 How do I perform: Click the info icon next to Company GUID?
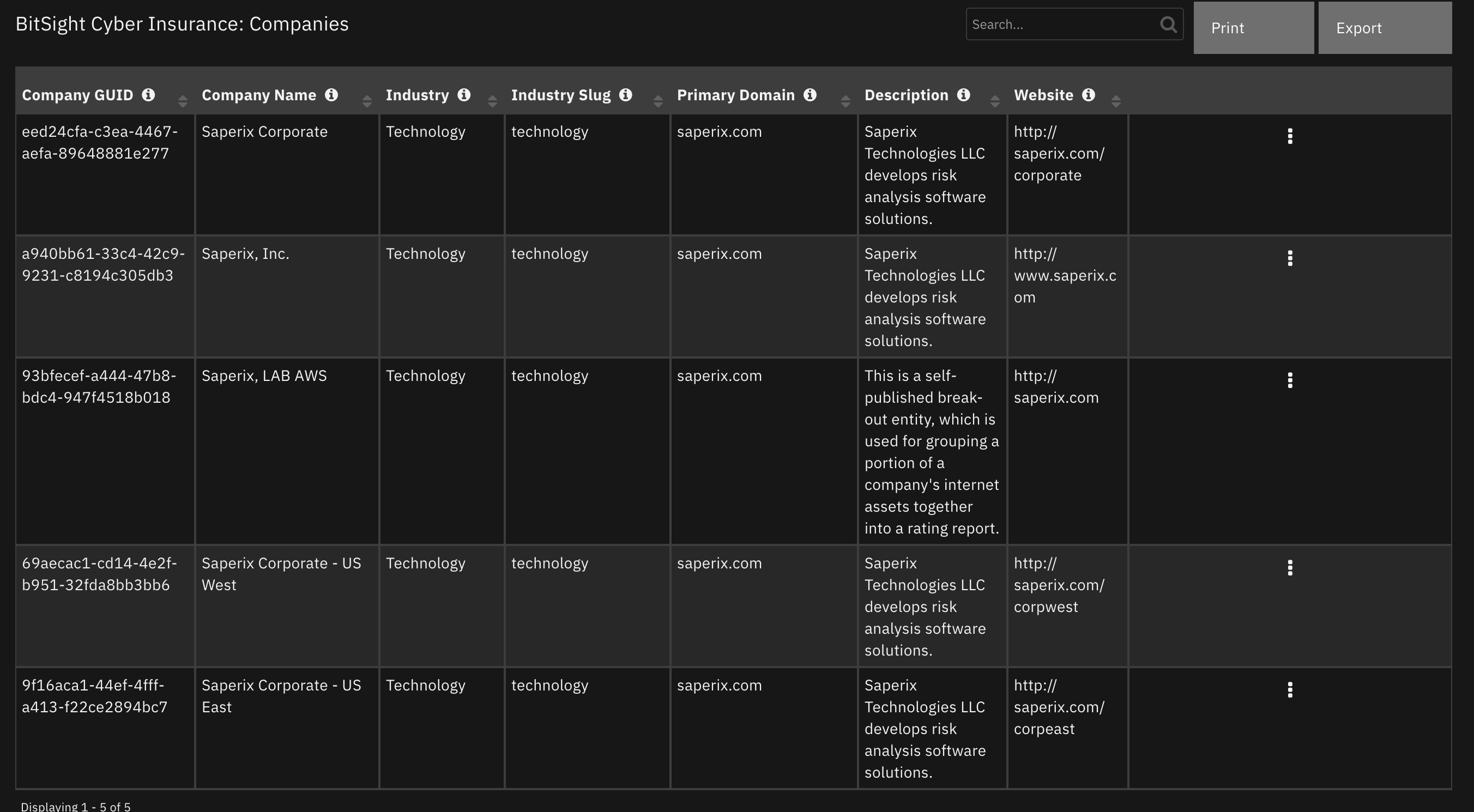[148, 95]
